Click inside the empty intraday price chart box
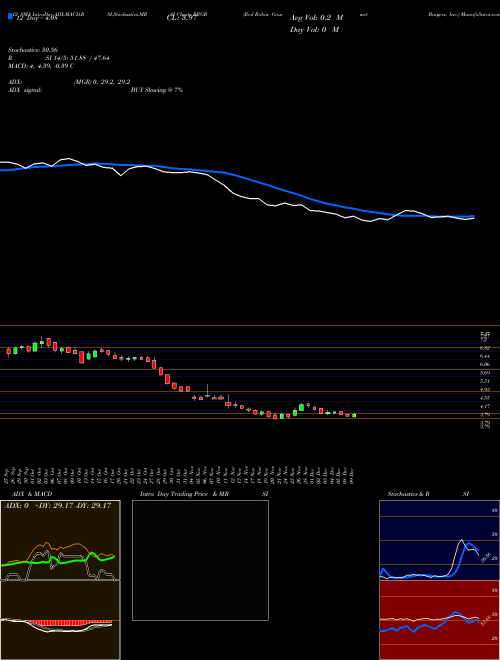This screenshot has width=500, height=660. (200, 560)
